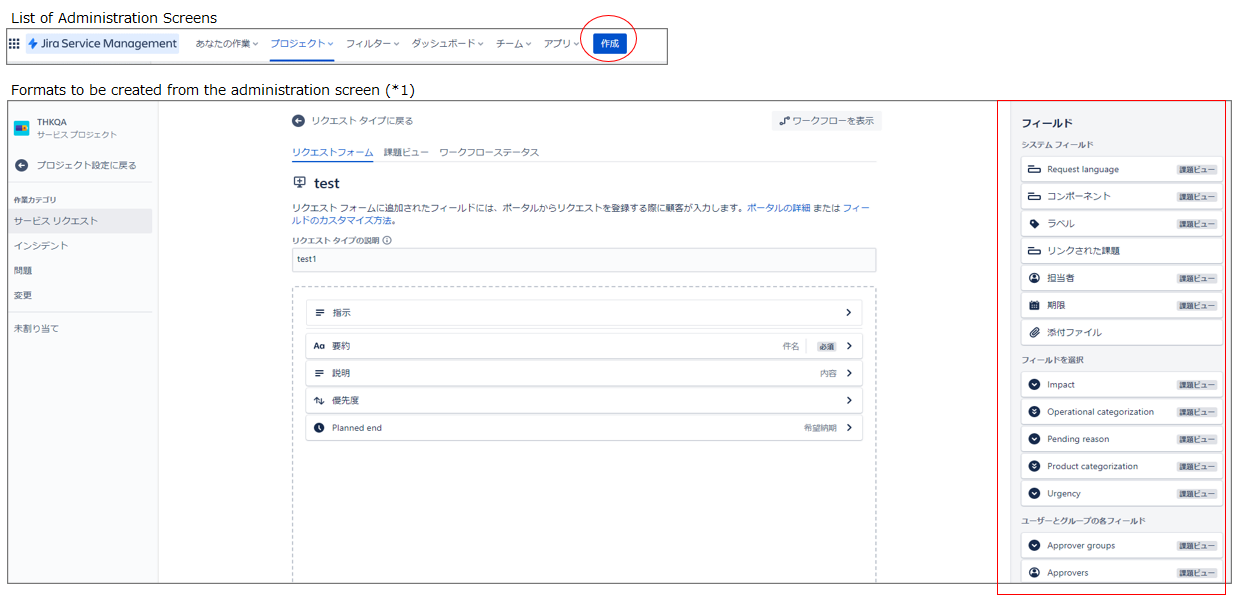Select the Request language field icon
1252x615 pixels.
1034,170
